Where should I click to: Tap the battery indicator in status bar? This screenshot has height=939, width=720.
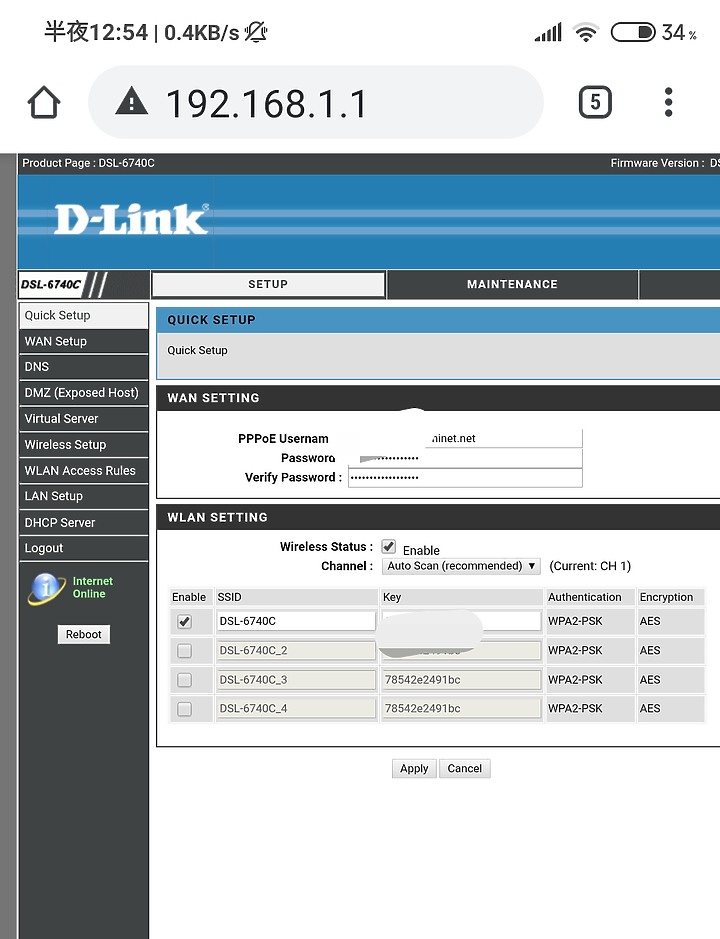(x=633, y=32)
